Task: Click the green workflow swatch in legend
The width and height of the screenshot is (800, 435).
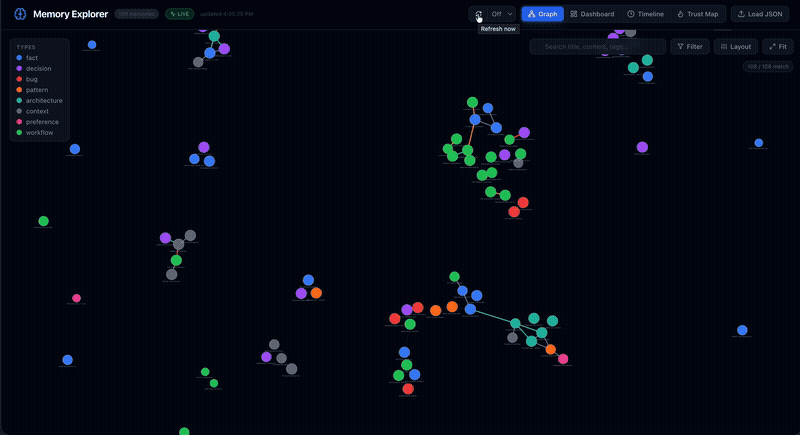Action: [19, 133]
